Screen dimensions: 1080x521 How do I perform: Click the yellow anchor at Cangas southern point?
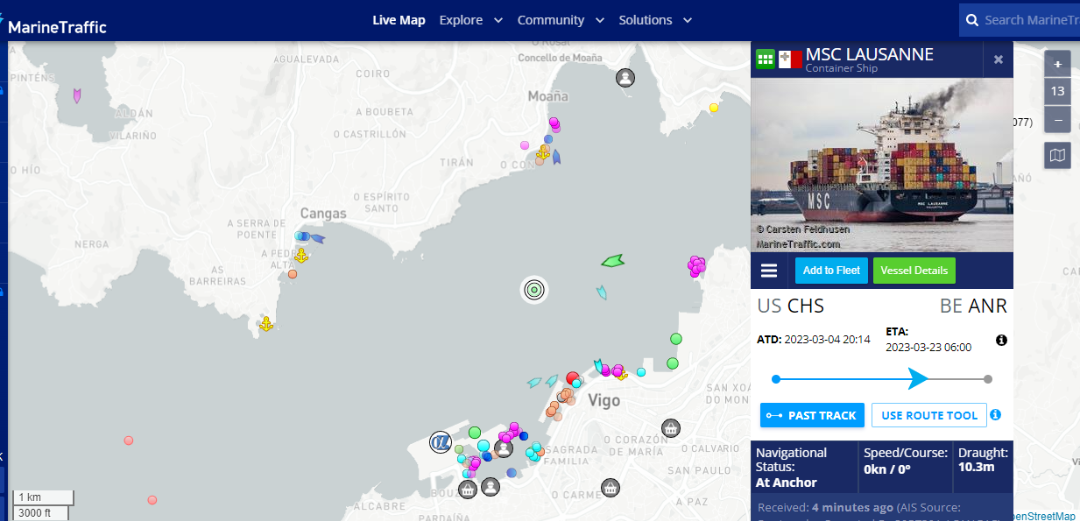pos(266,323)
